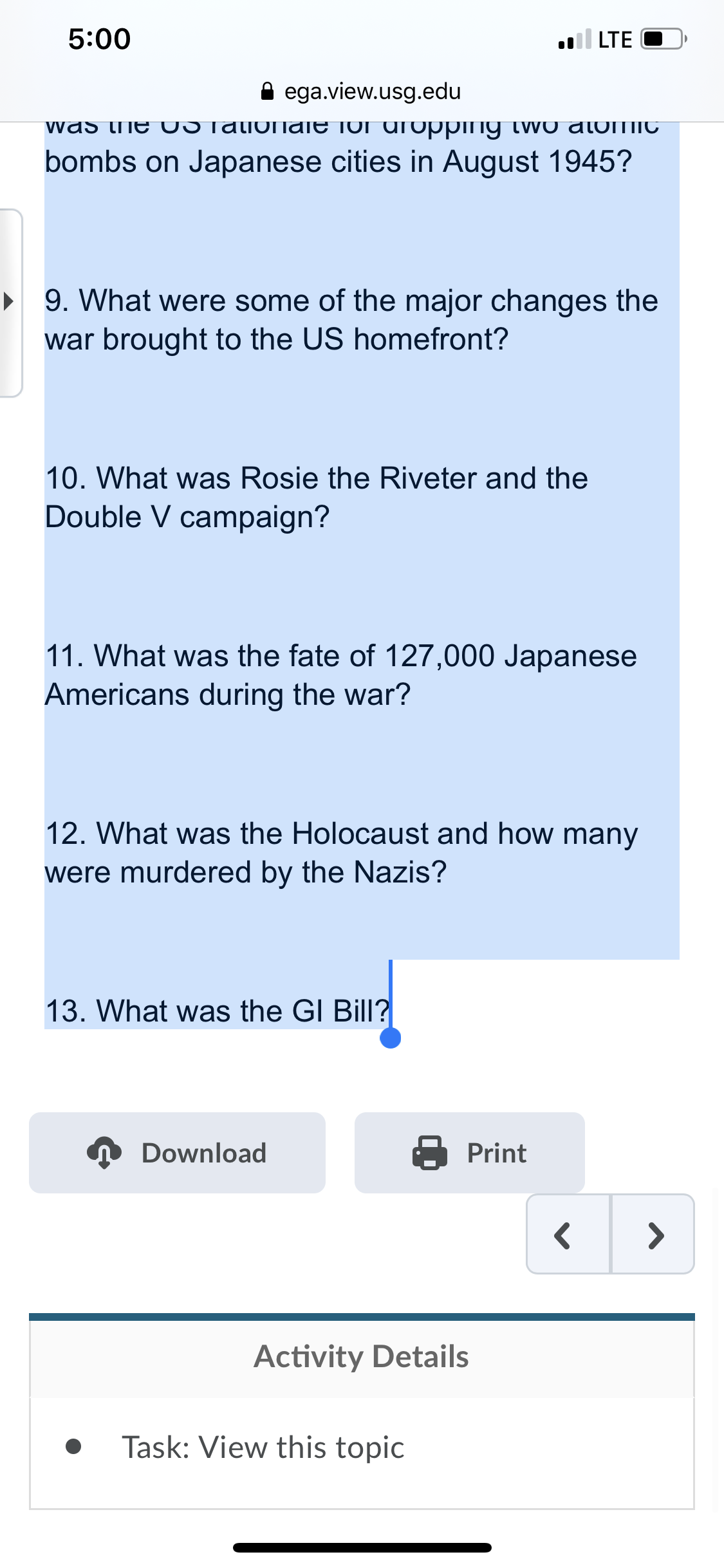Tap the Download cloud icon
This screenshot has height=1568, width=724.
point(104,1152)
